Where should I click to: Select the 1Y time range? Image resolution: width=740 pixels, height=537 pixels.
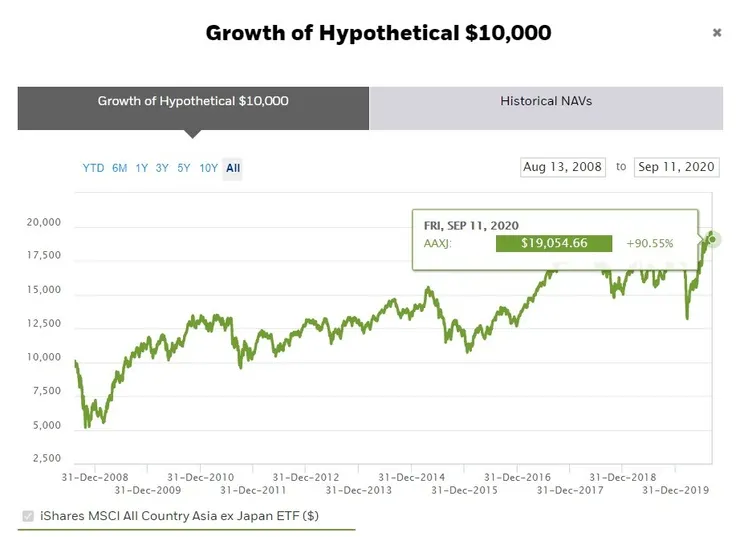coord(142,168)
